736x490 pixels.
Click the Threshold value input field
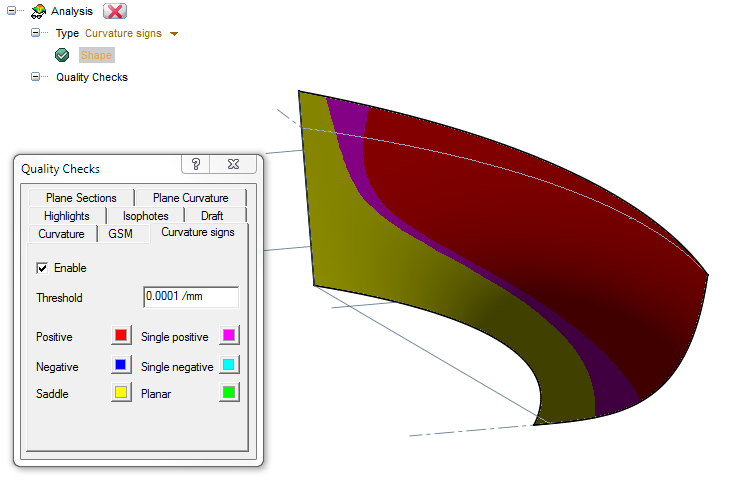tap(191, 297)
